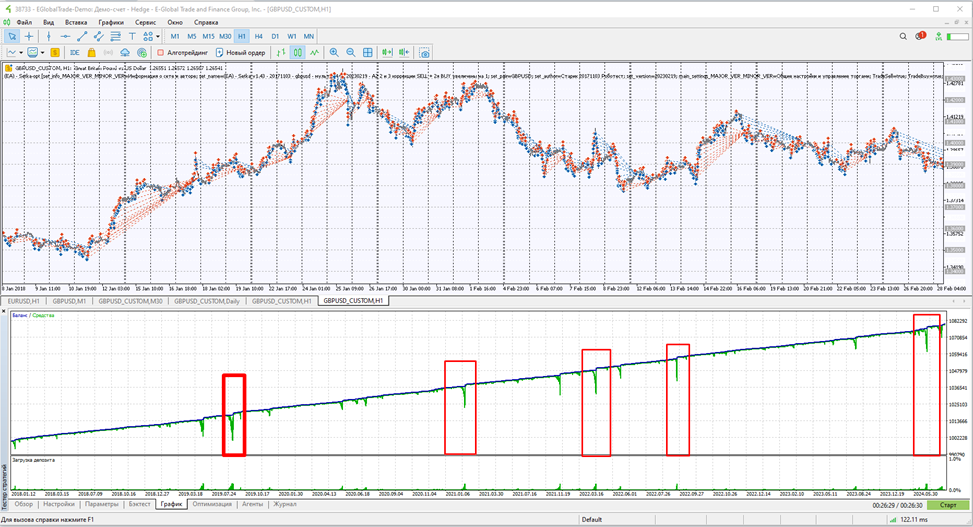This screenshot has height=527, width=973.
Task: Open the tester Настройки tab
Action: (x=59, y=505)
